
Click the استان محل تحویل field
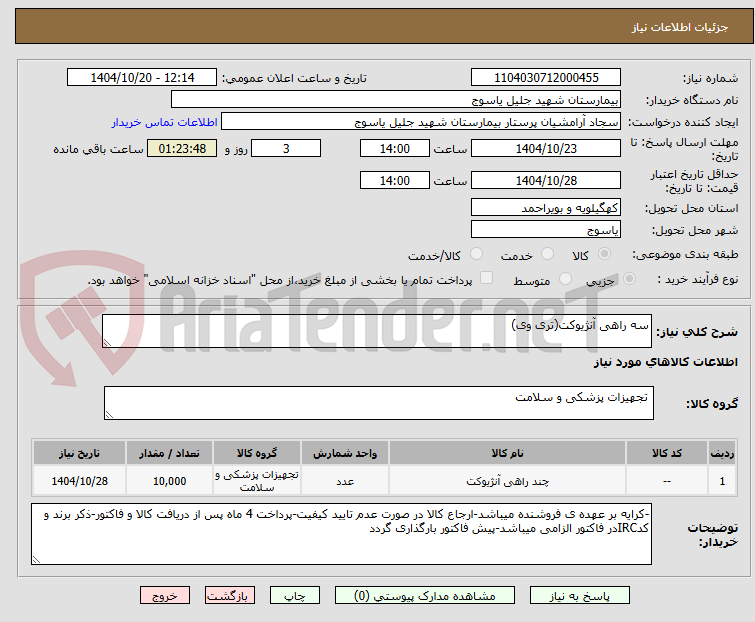(x=546, y=207)
